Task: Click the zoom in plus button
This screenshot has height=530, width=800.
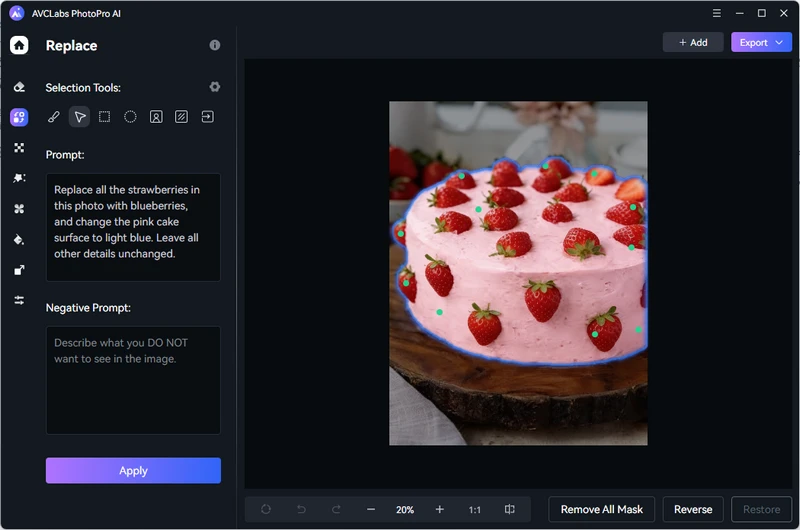Action: point(439,510)
